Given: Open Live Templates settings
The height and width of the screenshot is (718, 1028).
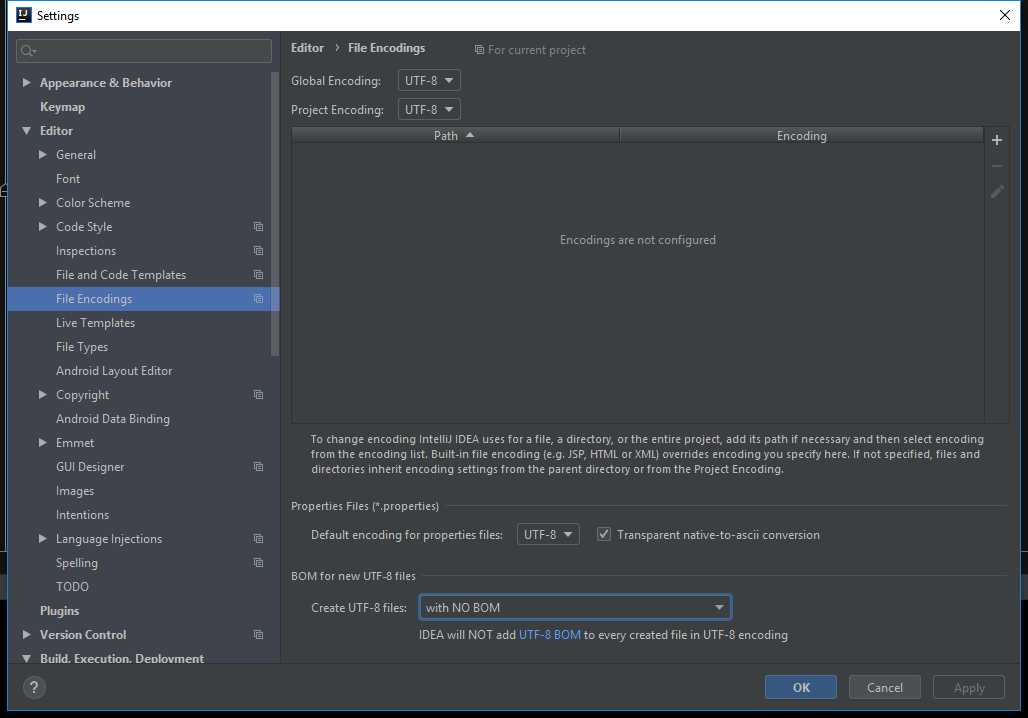Looking at the screenshot, I should [x=95, y=323].
